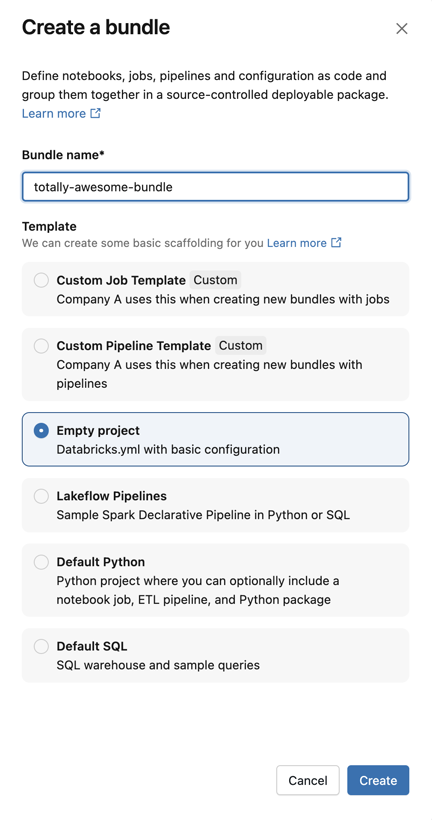Screen dimensions: 432x820
Task: Click Custom tag on Custom Job Template
Action: point(215,280)
